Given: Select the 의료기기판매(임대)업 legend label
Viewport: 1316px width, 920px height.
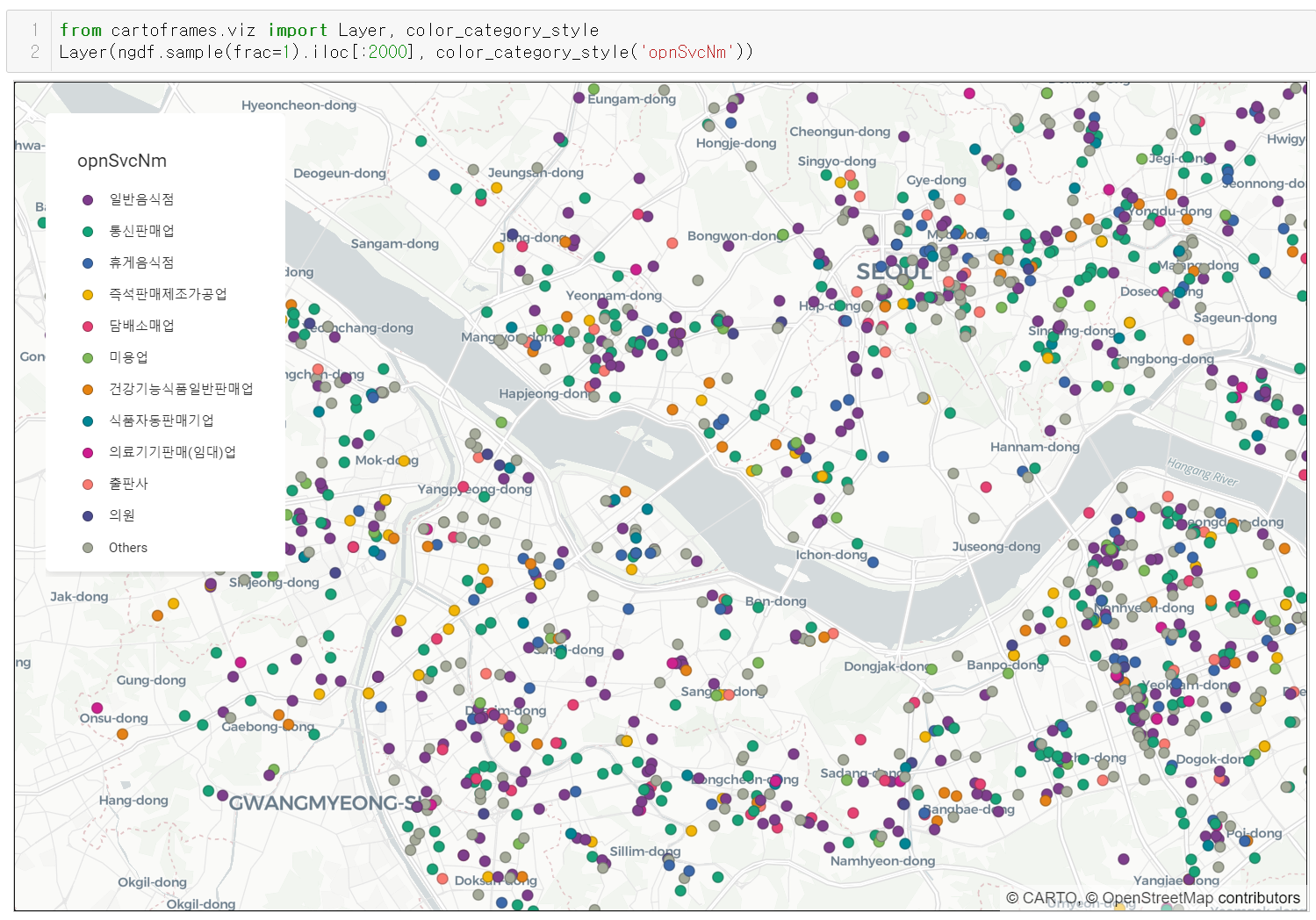Looking at the screenshot, I should [x=172, y=452].
